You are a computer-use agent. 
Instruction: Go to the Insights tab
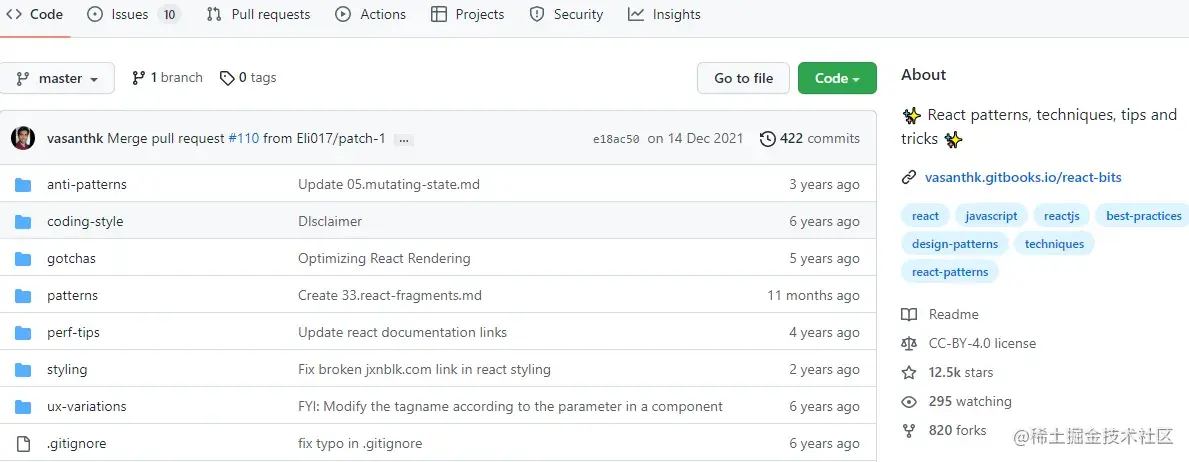point(664,15)
